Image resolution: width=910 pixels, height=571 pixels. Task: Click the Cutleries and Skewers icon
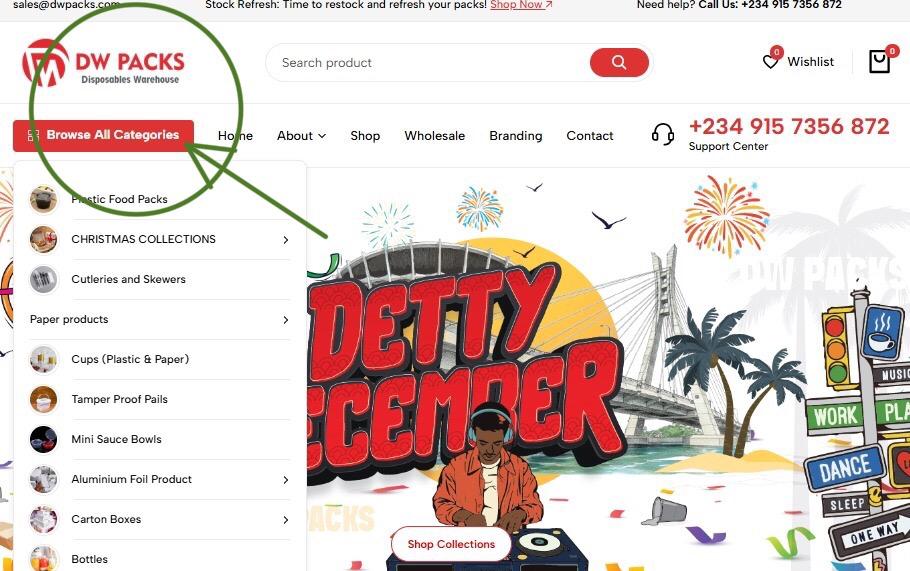(x=44, y=279)
